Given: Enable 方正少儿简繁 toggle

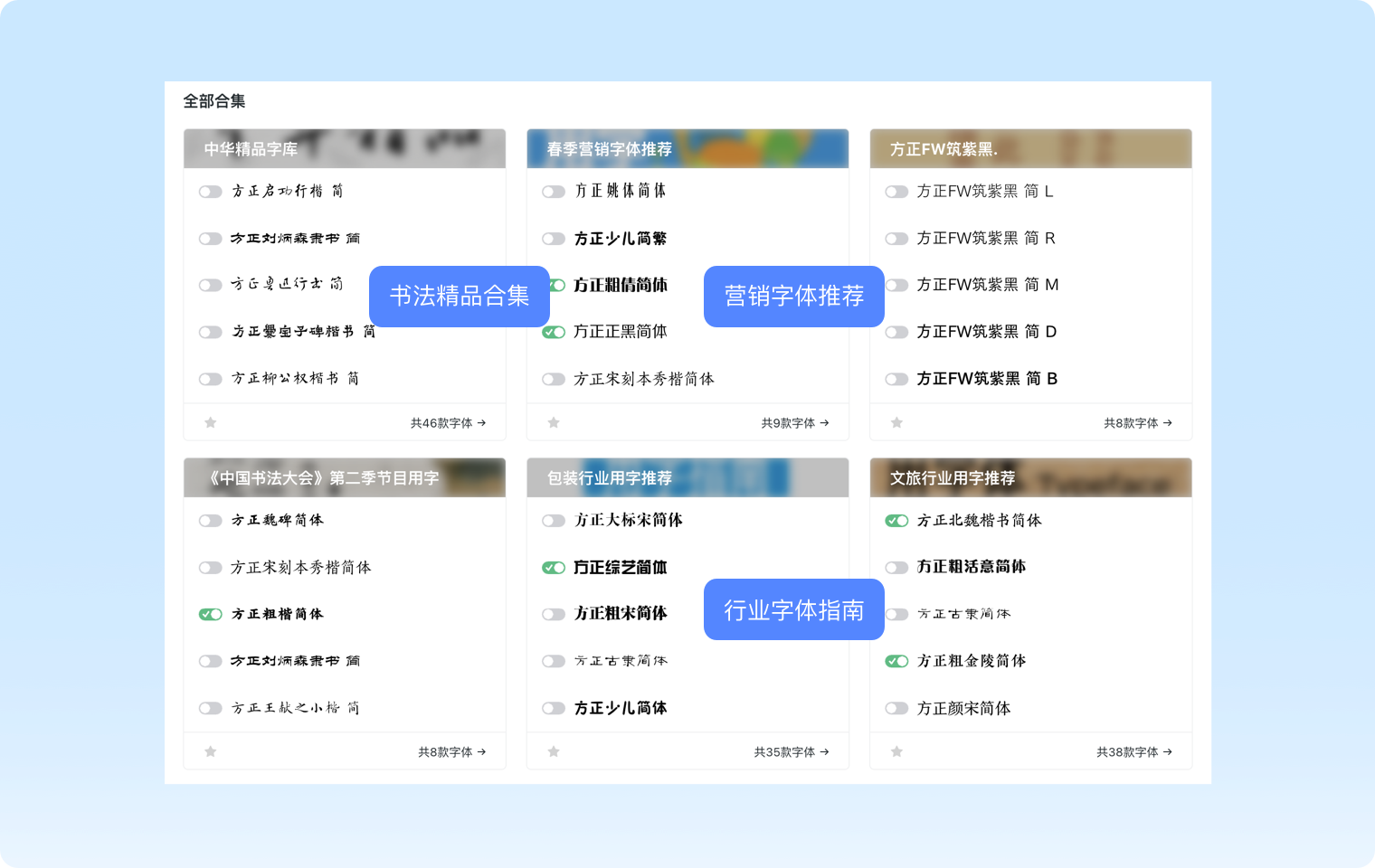Looking at the screenshot, I should 554,239.
